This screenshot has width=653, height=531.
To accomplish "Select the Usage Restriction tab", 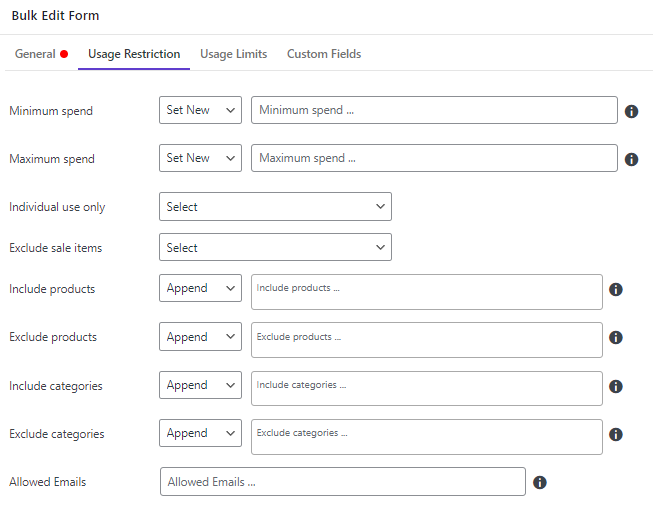I will [134, 54].
